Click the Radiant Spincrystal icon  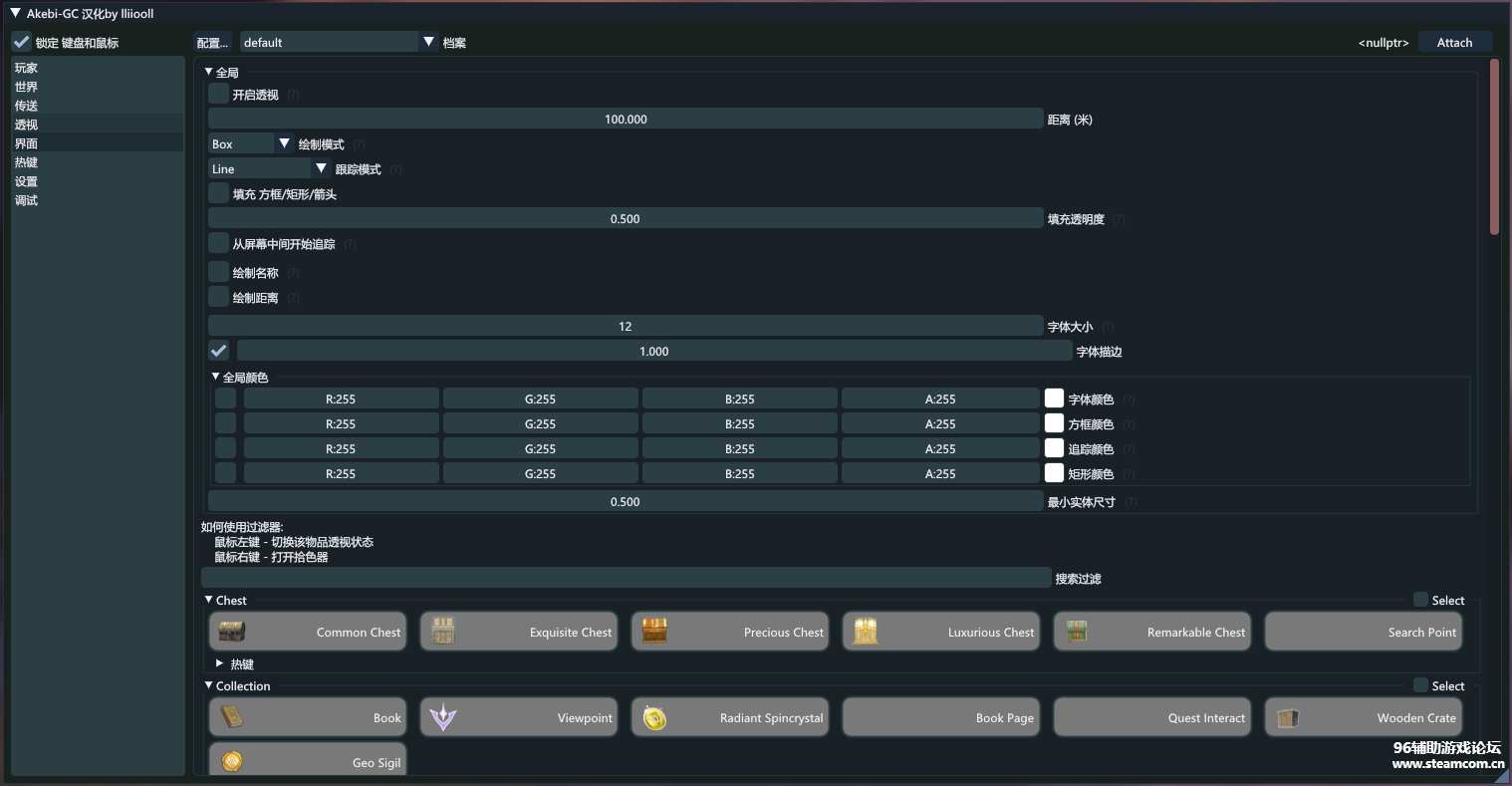pos(654,717)
